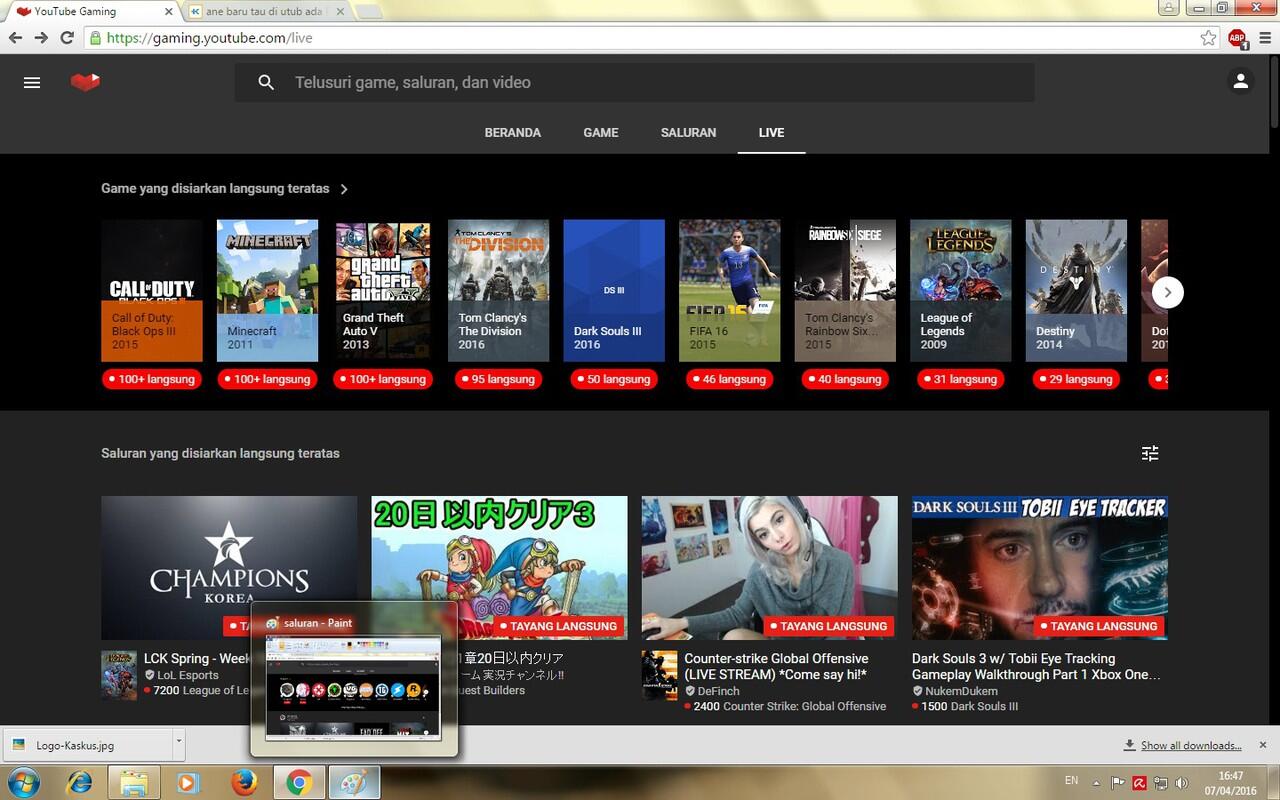Viewport: 1280px width, 800px height.
Task: Open the account profile icon
Action: pos(1240,82)
